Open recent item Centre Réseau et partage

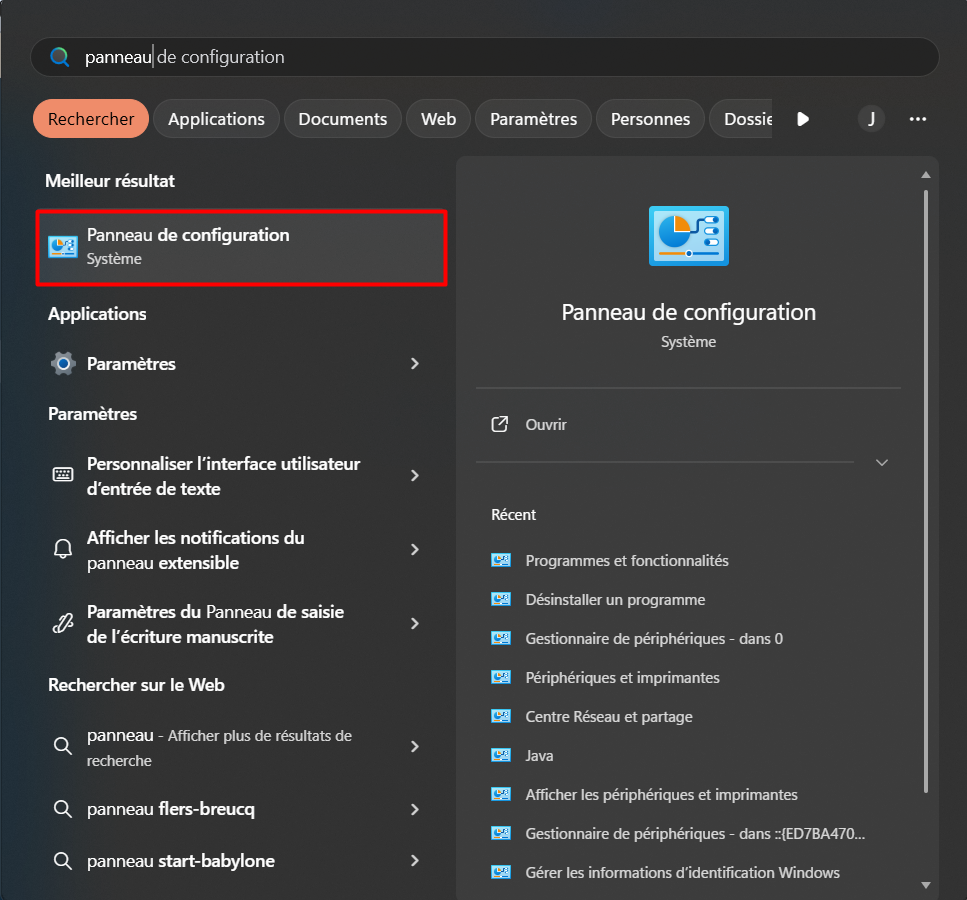[x=609, y=717]
